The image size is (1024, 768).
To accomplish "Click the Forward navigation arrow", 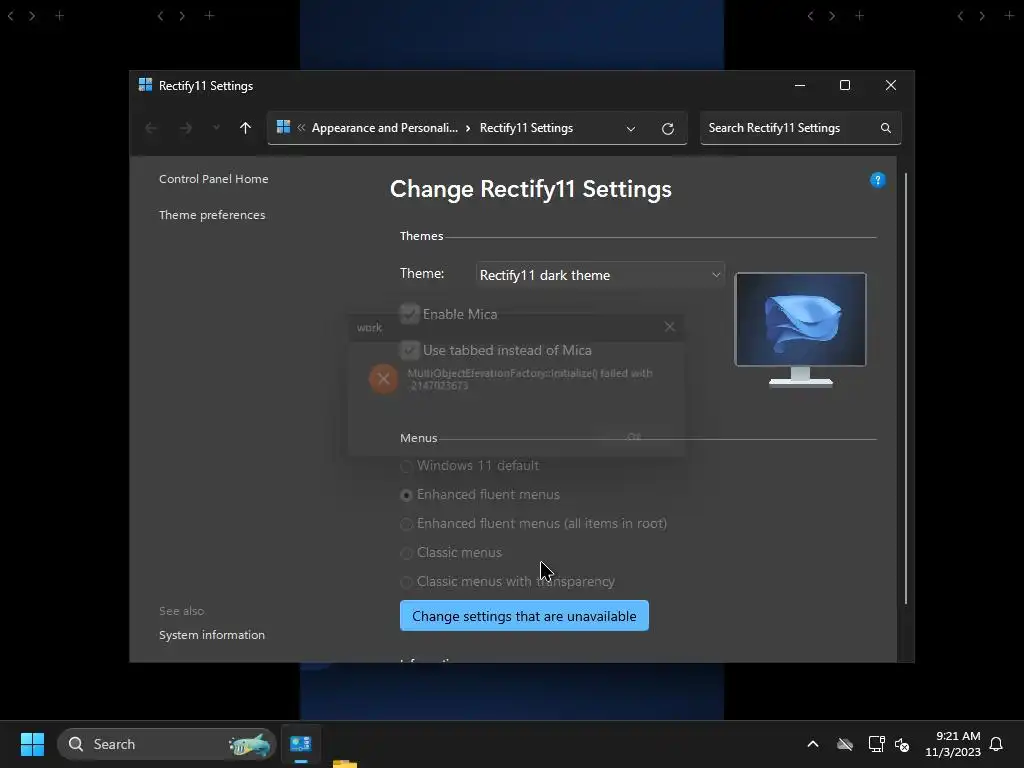I will pyautogui.click(x=186, y=128).
